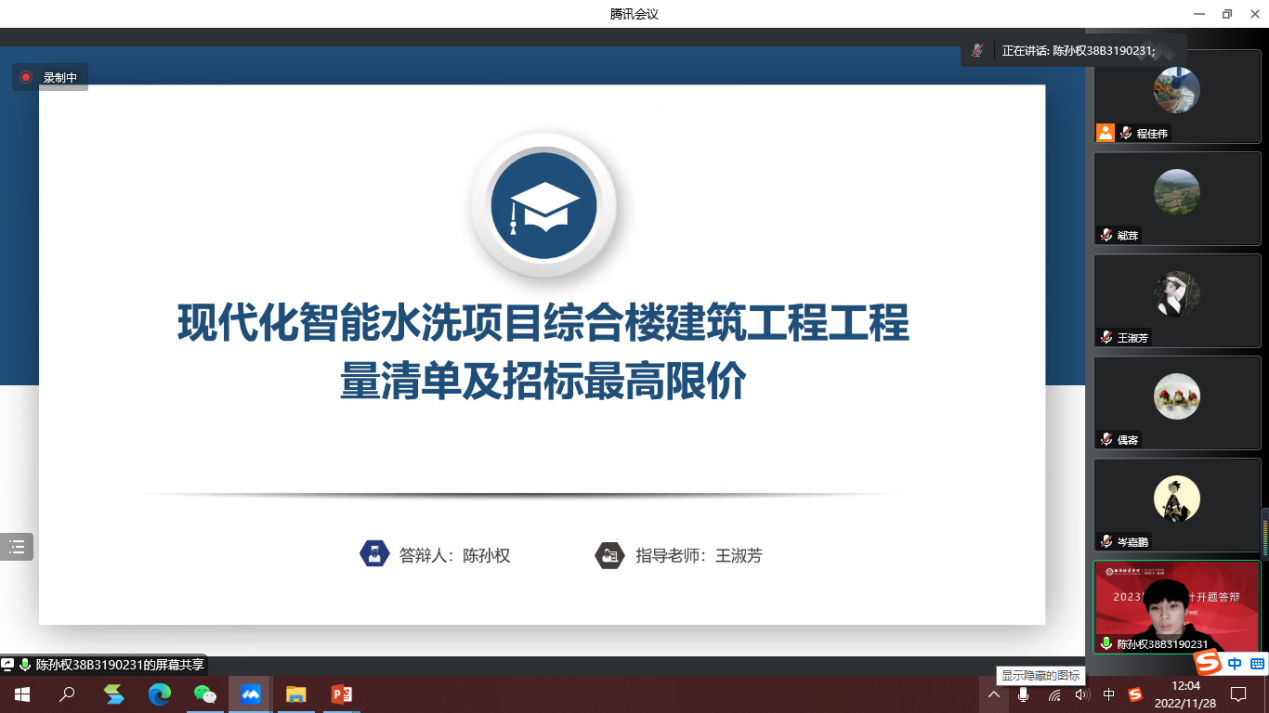Expand the hidden system tray icons
Viewport: 1269px width, 713px height.
coord(993,694)
